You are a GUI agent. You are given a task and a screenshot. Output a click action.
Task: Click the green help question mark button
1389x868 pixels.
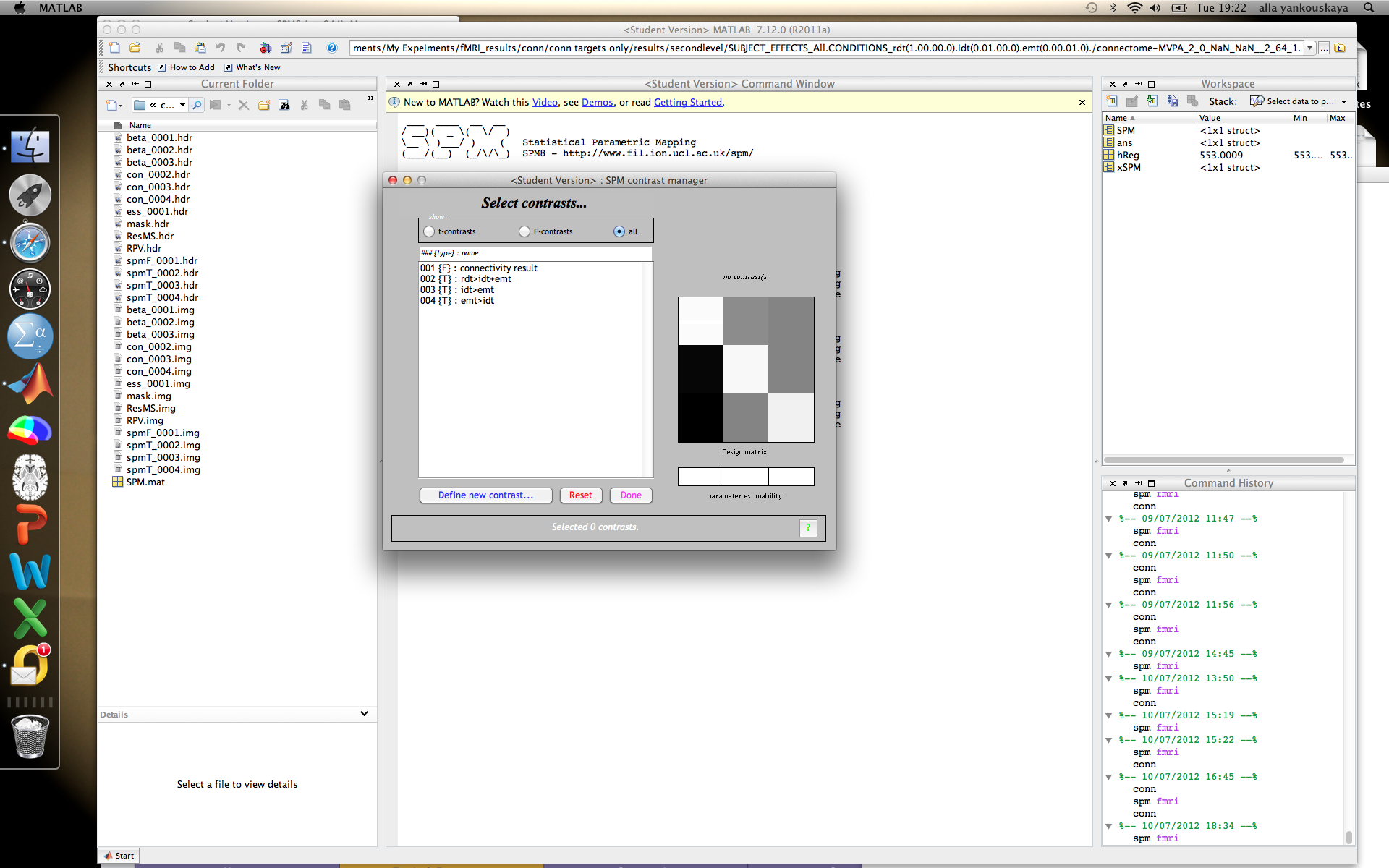coord(808,528)
